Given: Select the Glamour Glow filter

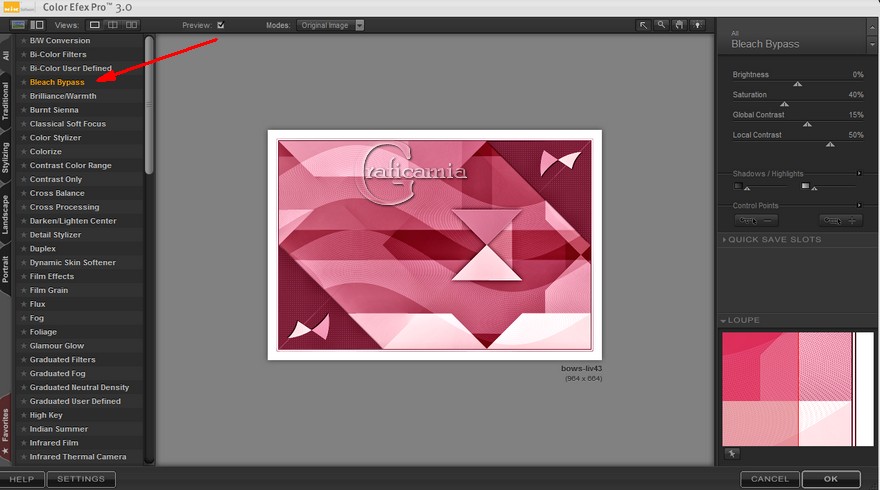Looking at the screenshot, I should (x=57, y=346).
